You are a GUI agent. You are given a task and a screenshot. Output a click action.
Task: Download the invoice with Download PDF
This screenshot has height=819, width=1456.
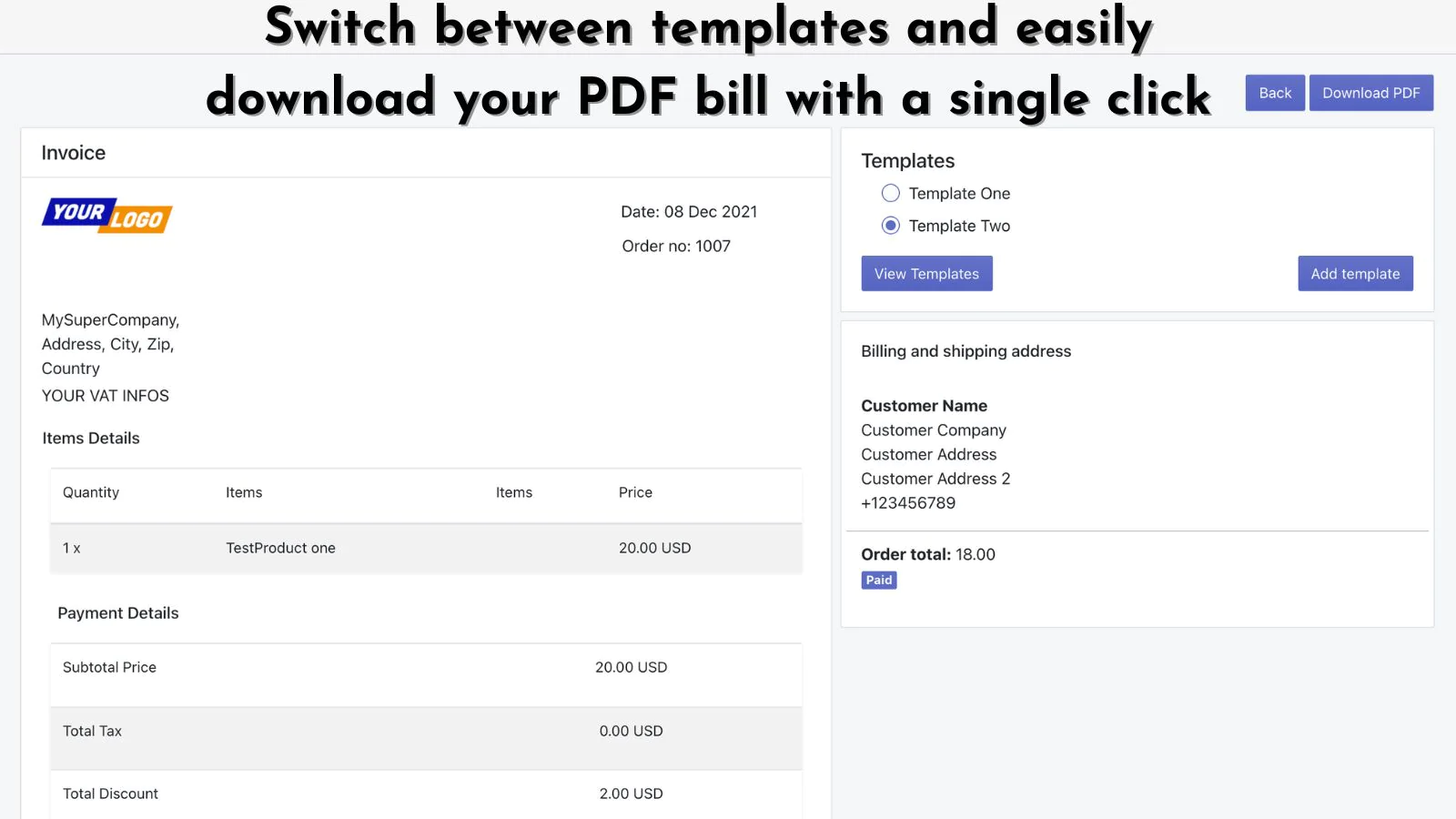pos(1371,93)
